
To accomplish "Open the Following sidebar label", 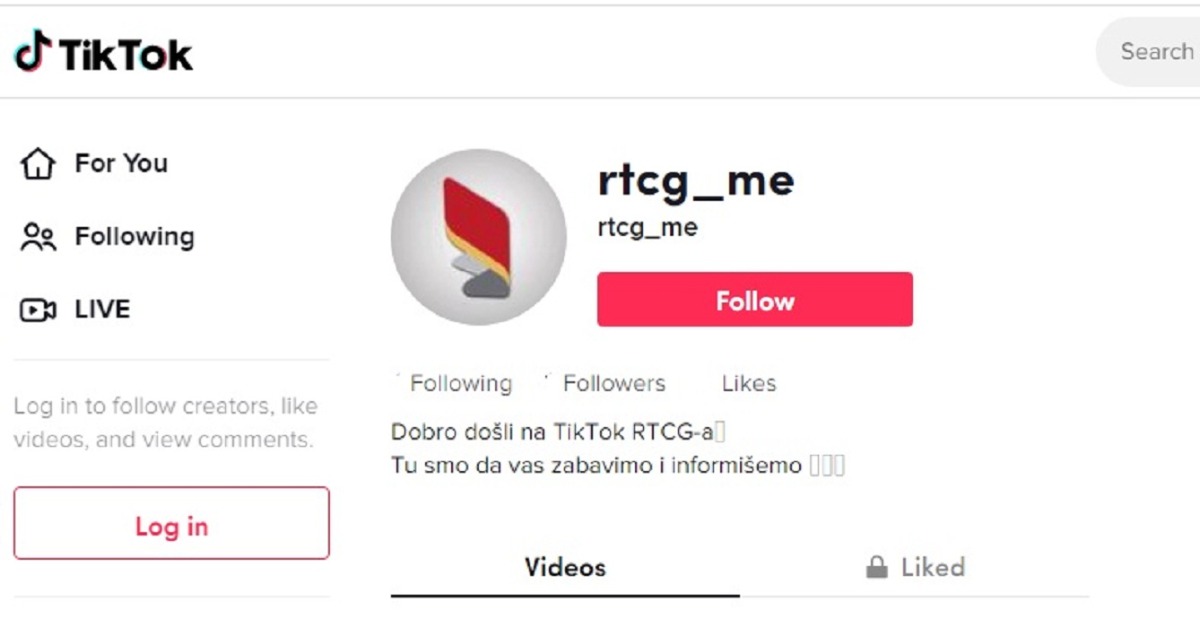I will pos(134,237).
